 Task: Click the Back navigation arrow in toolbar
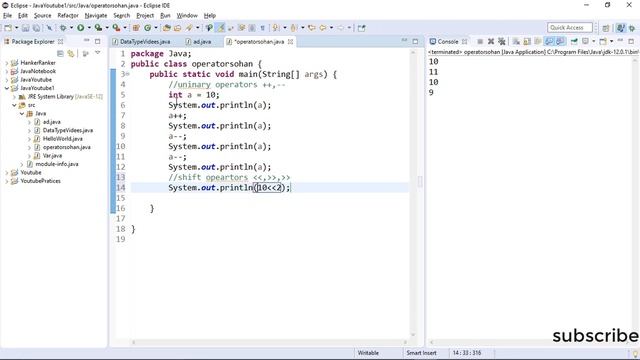click(x=322, y=28)
